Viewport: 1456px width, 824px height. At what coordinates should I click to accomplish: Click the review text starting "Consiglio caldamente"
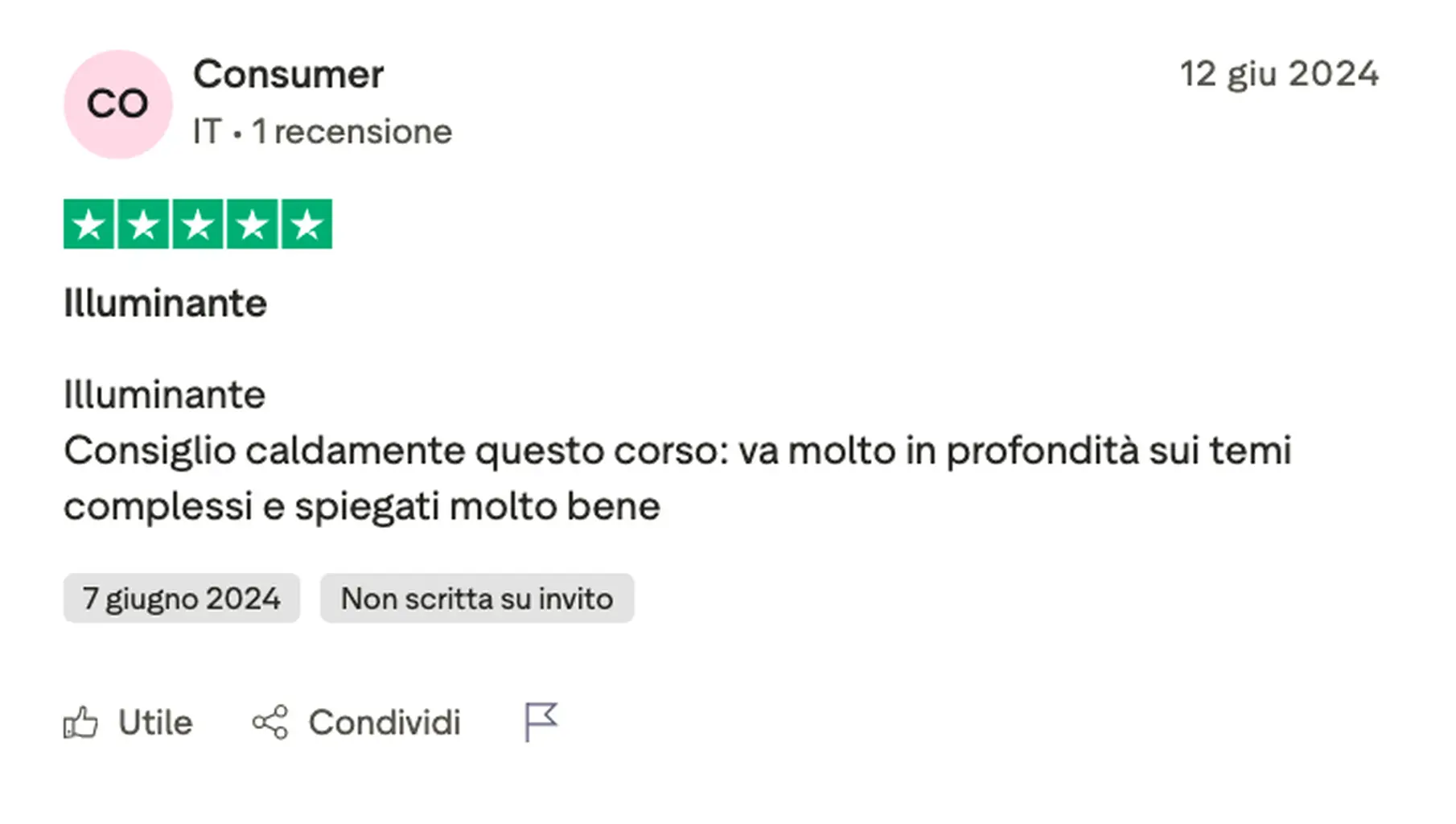pos(677,478)
